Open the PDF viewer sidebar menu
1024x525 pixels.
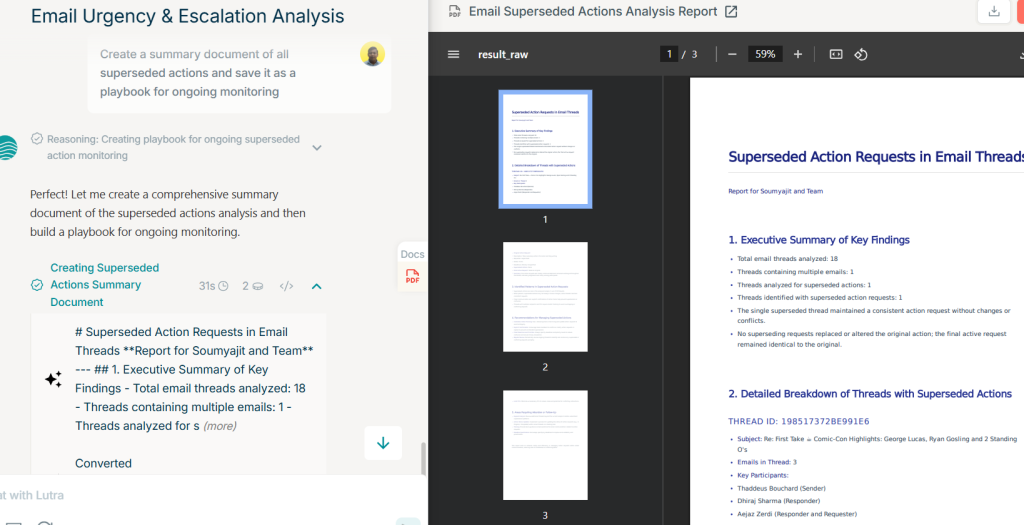click(454, 54)
